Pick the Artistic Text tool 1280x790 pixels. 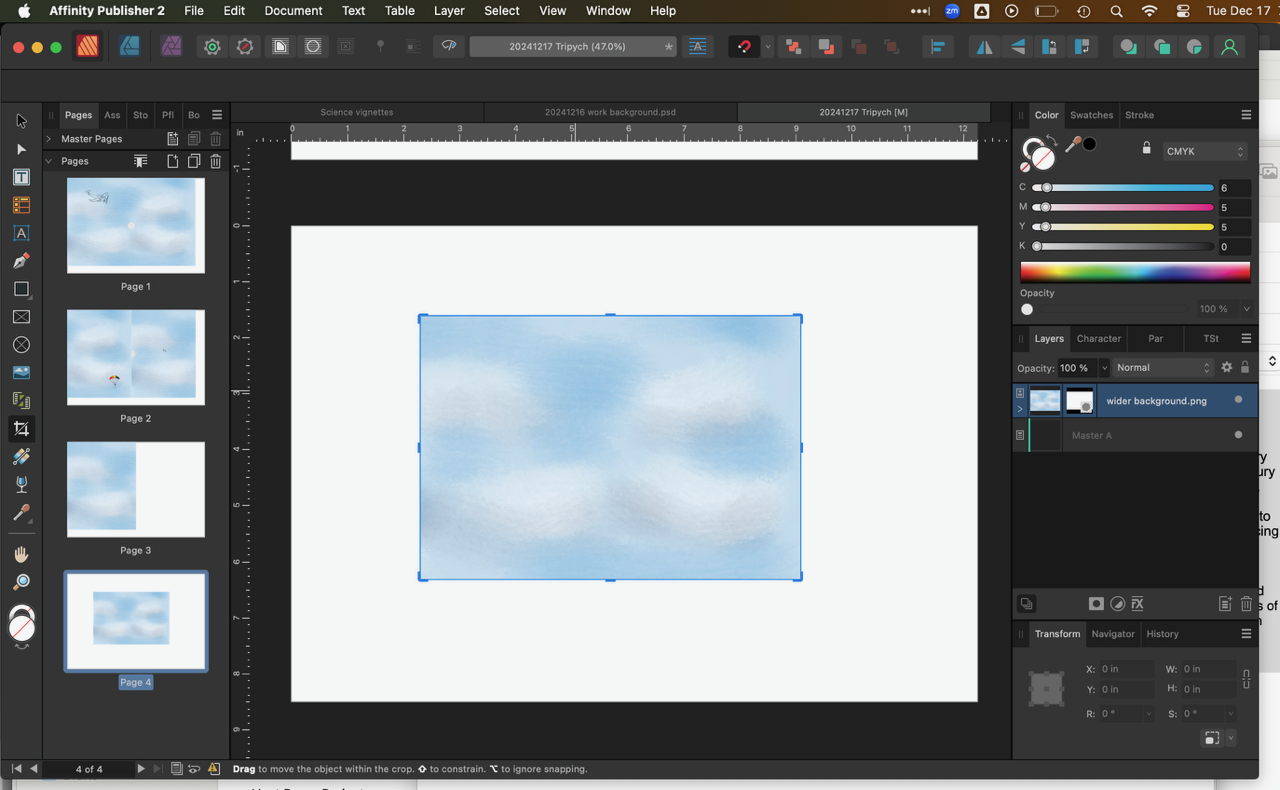click(x=21, y=233)
